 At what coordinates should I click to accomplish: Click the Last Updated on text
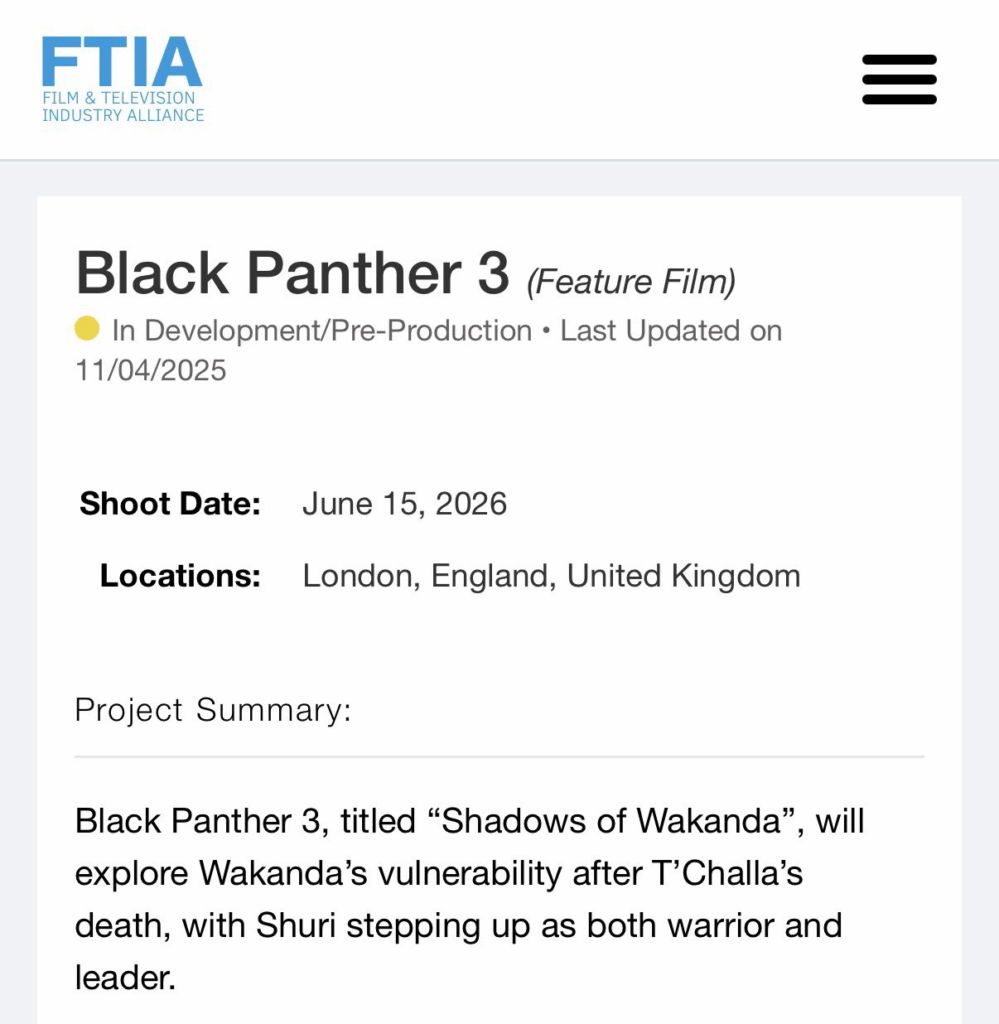point(671,331)
